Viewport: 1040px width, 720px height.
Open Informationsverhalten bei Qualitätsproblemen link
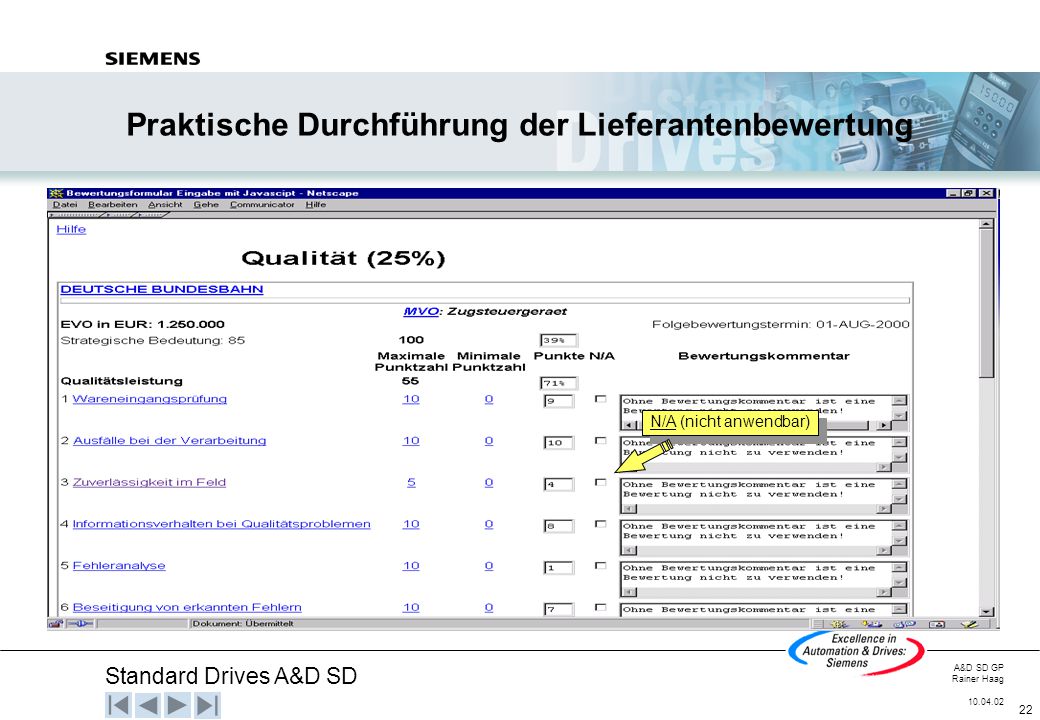pyautogui.click(x=222, y=524)
